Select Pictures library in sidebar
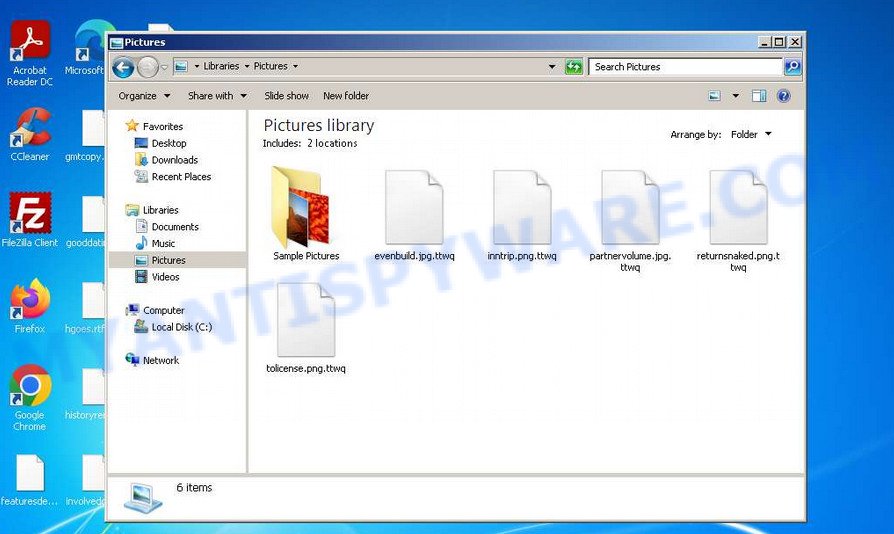 [x=177, y=260]
